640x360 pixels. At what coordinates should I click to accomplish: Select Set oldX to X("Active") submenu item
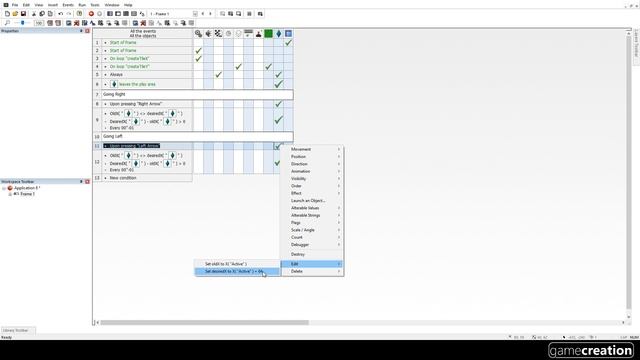pyautogui.click(x=237, y=264)
